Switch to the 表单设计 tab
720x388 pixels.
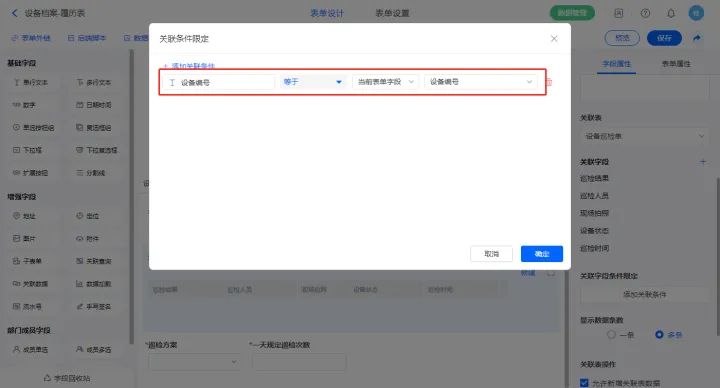pos(326,13)
